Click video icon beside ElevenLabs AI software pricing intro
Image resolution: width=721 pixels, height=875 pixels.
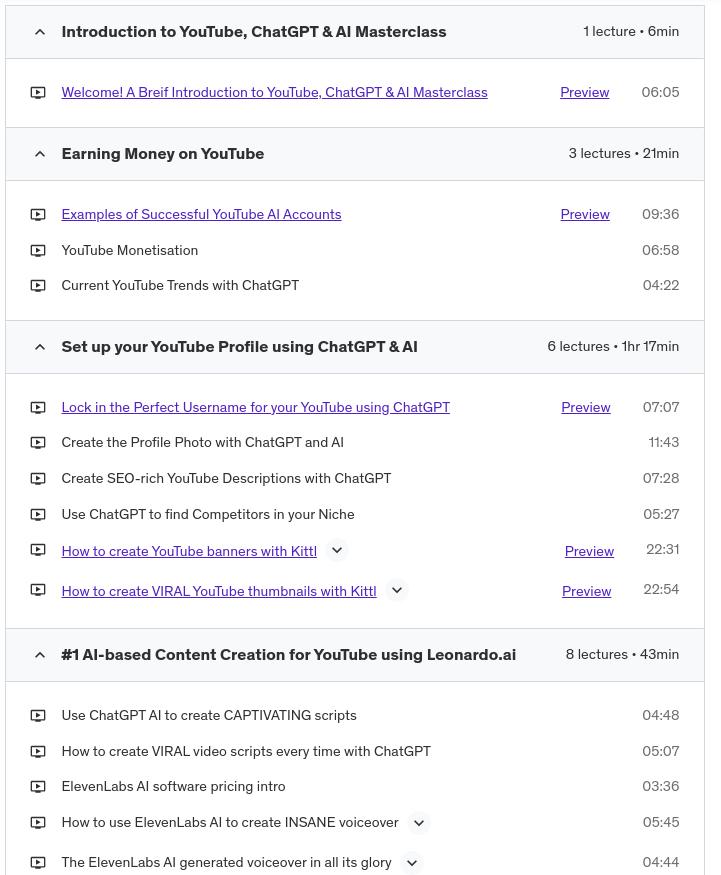pyautogui.click(x=38, y=786)
